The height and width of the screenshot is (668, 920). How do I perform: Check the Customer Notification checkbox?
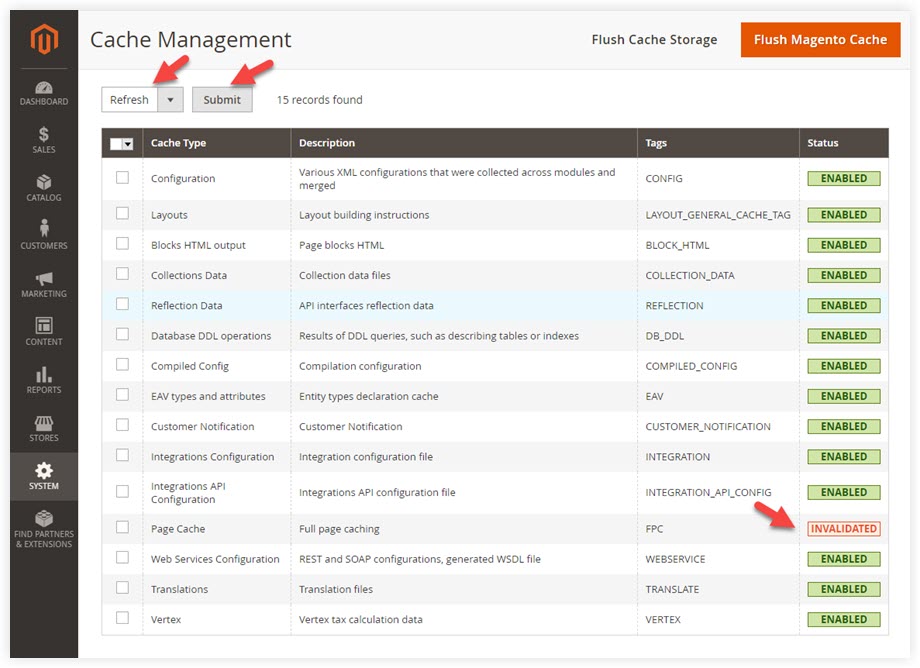123,425
